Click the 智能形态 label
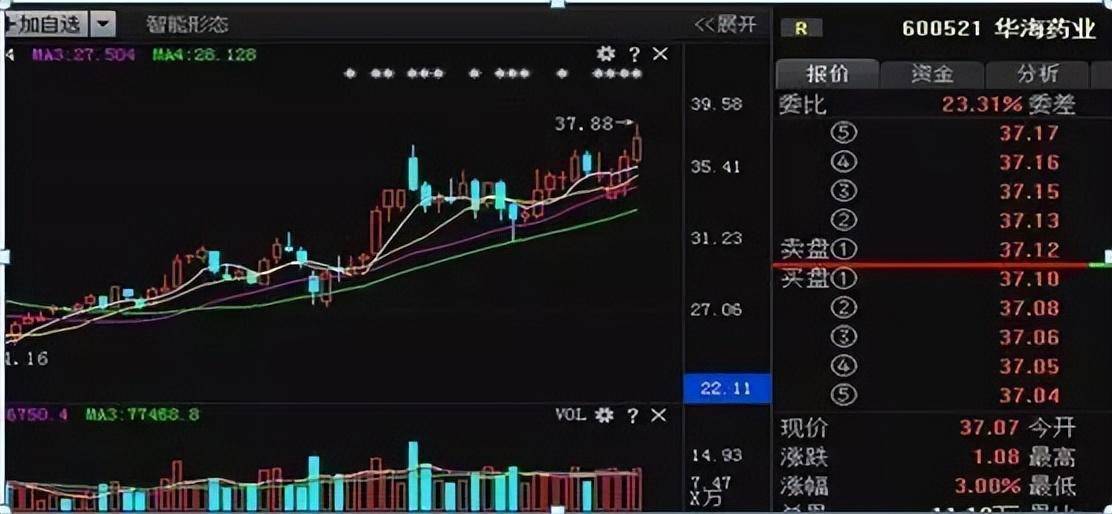This screenshot has width=1112, height=514. coord(187,25)
